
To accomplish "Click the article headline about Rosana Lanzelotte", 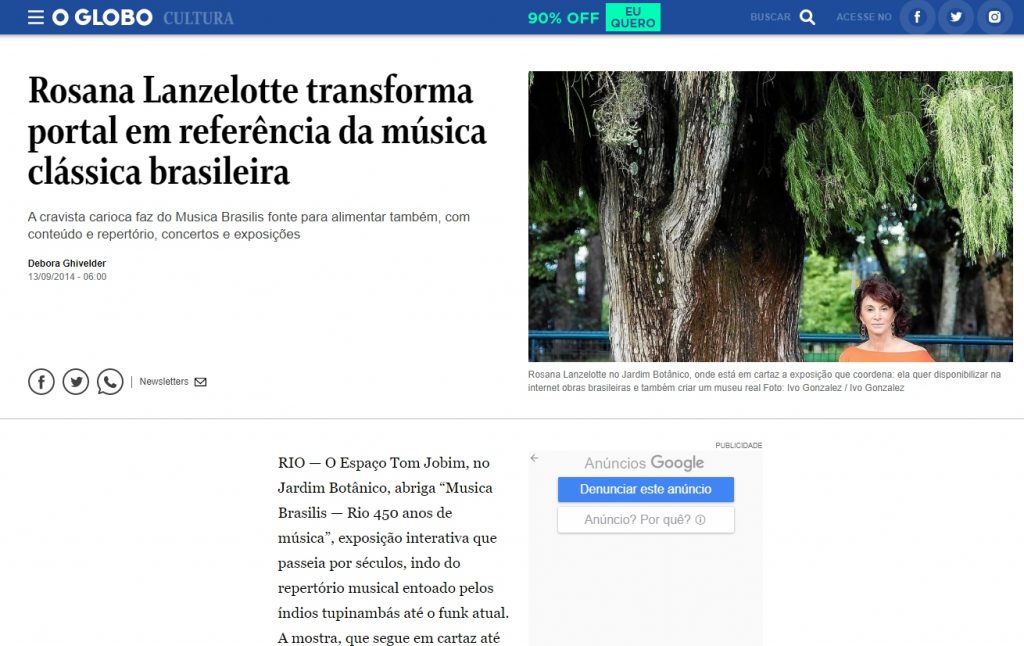I will 257,131.
